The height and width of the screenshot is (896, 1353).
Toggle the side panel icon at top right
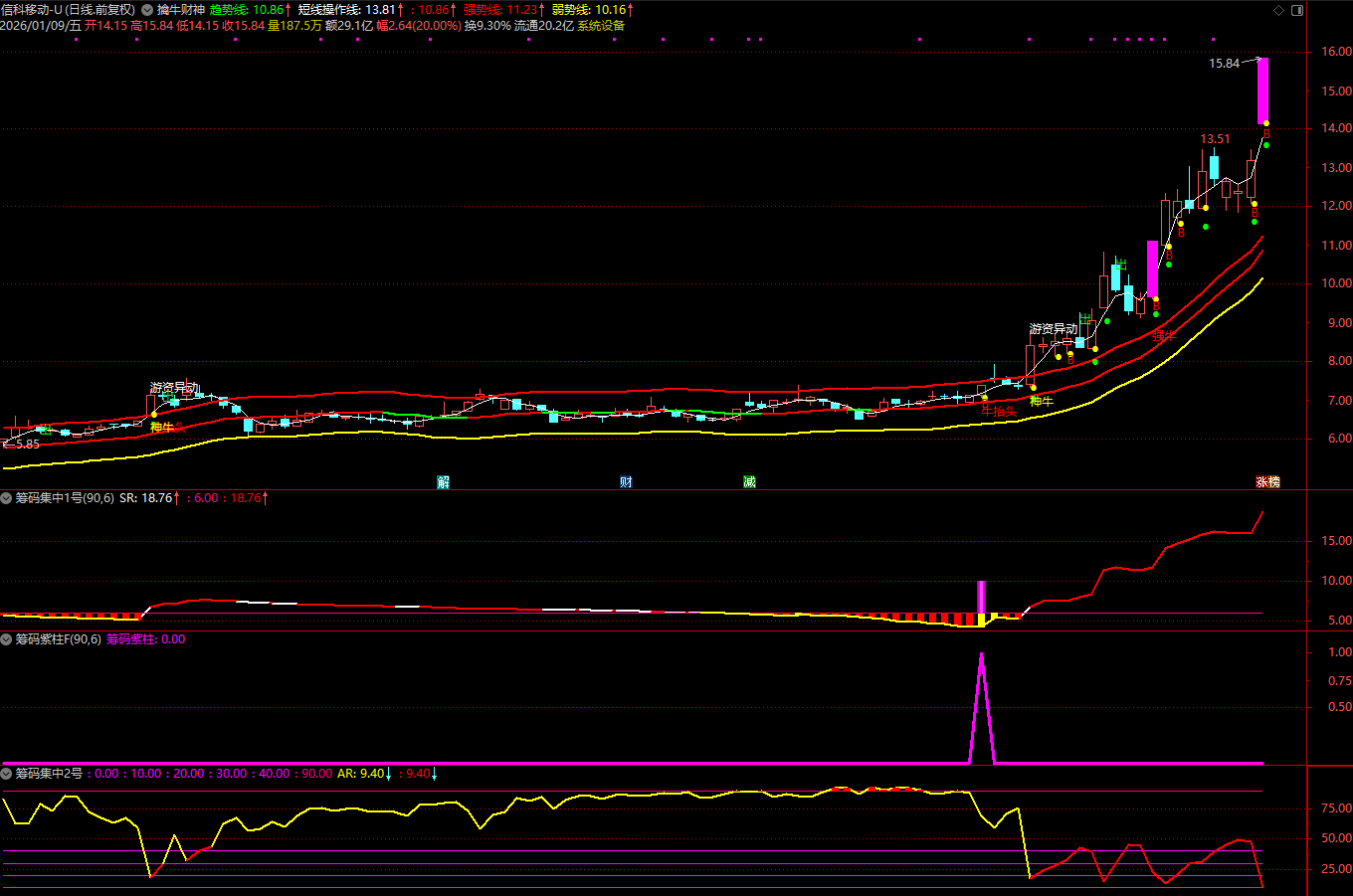(x=1297, y=10)
